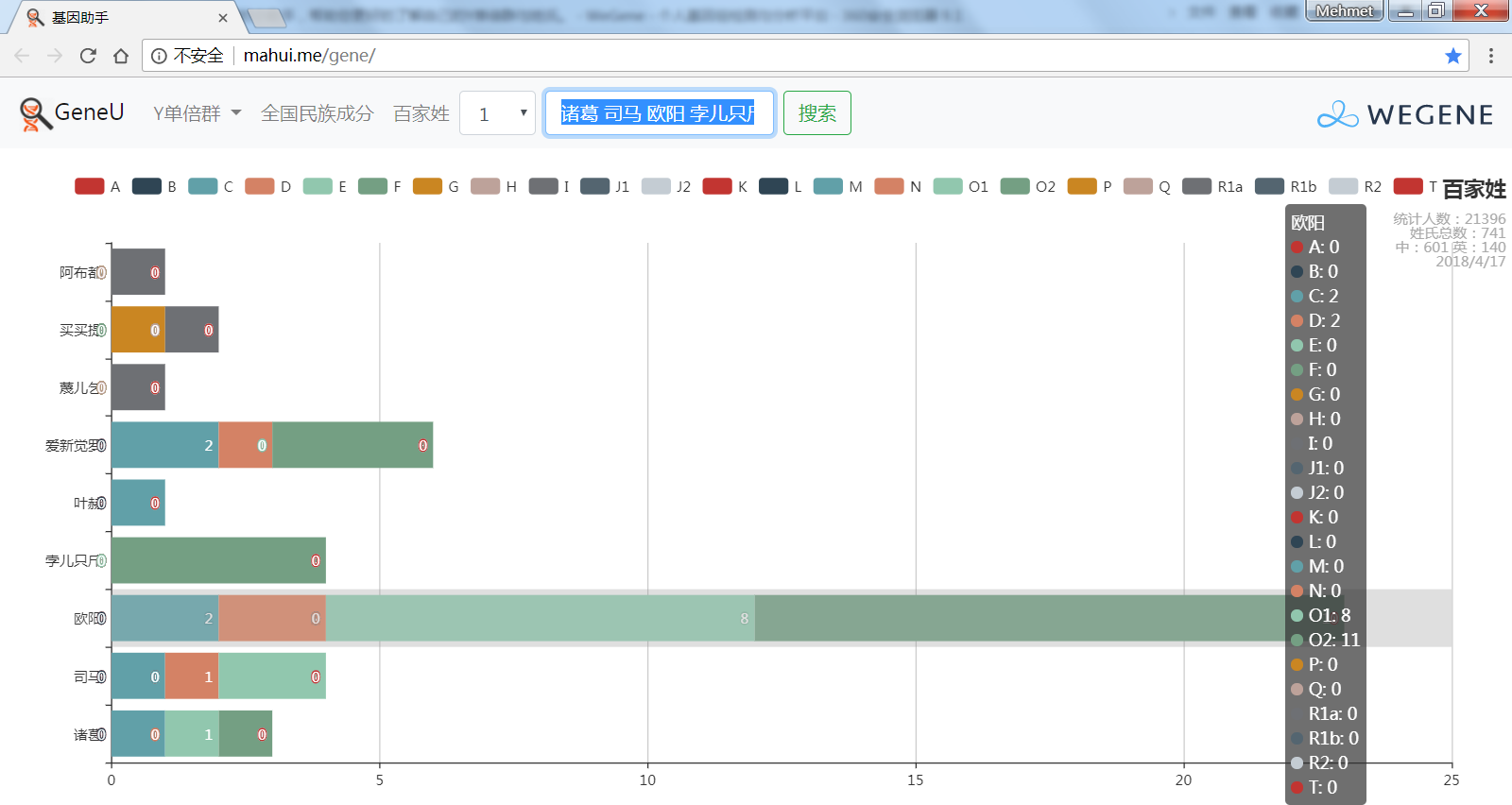Image resolution: width=1512 pixels, height=805 pixels.
Task: Go to the browser home page icon
Action: (121, 56)
